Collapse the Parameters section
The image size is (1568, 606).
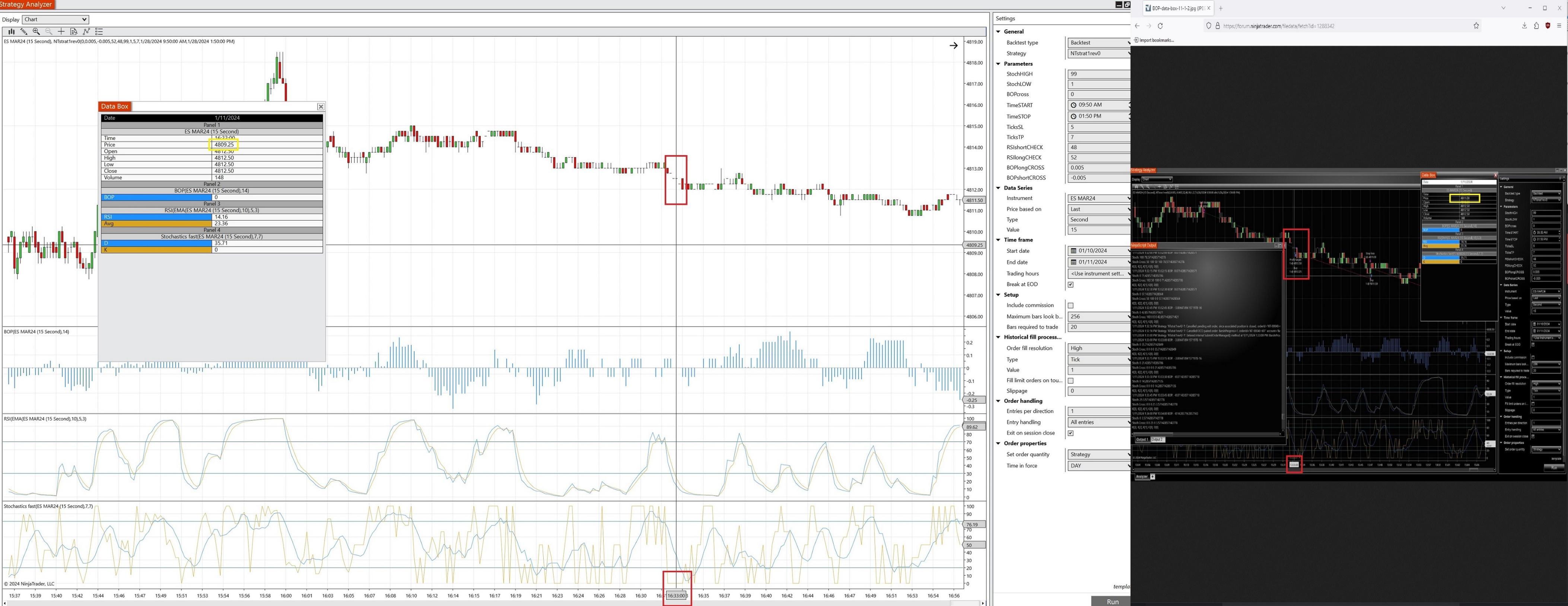(x=998, y=64)
